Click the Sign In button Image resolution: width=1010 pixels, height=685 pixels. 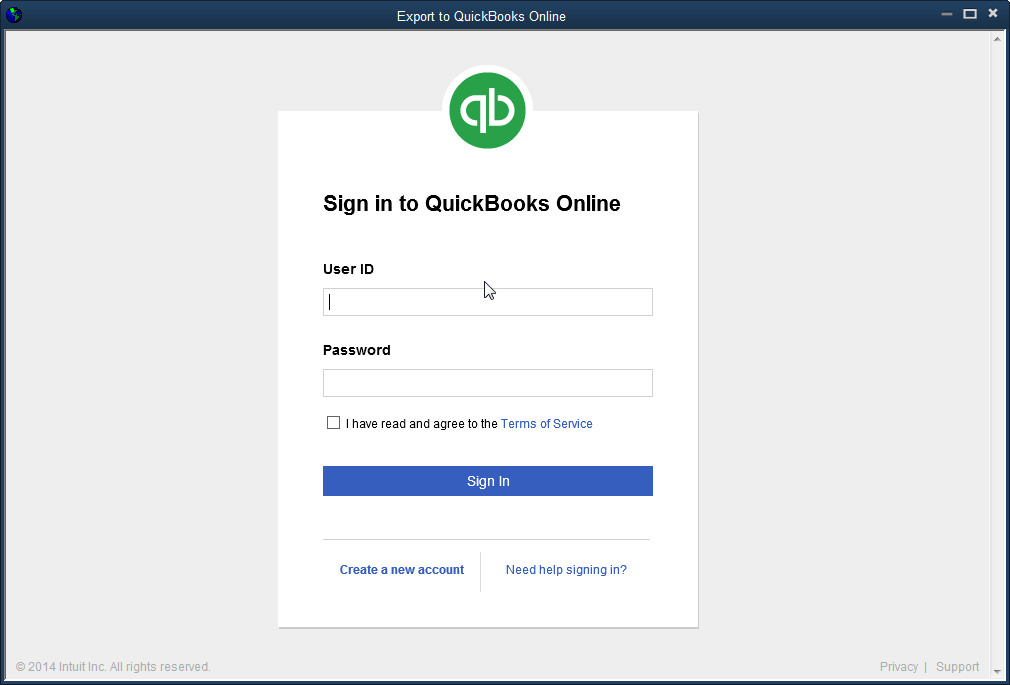[487, 481]
